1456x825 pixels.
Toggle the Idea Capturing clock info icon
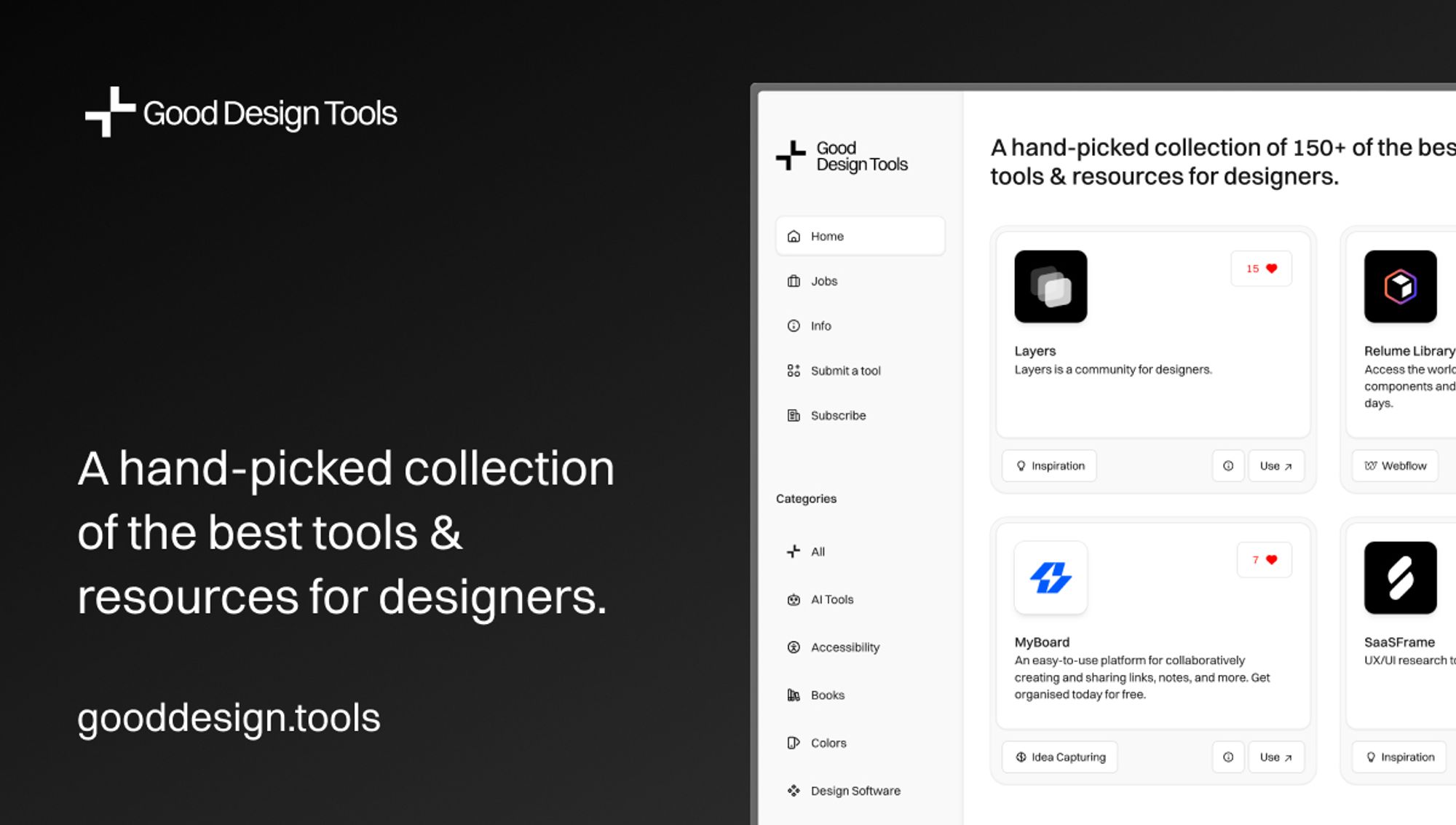tap(1229, 755)
